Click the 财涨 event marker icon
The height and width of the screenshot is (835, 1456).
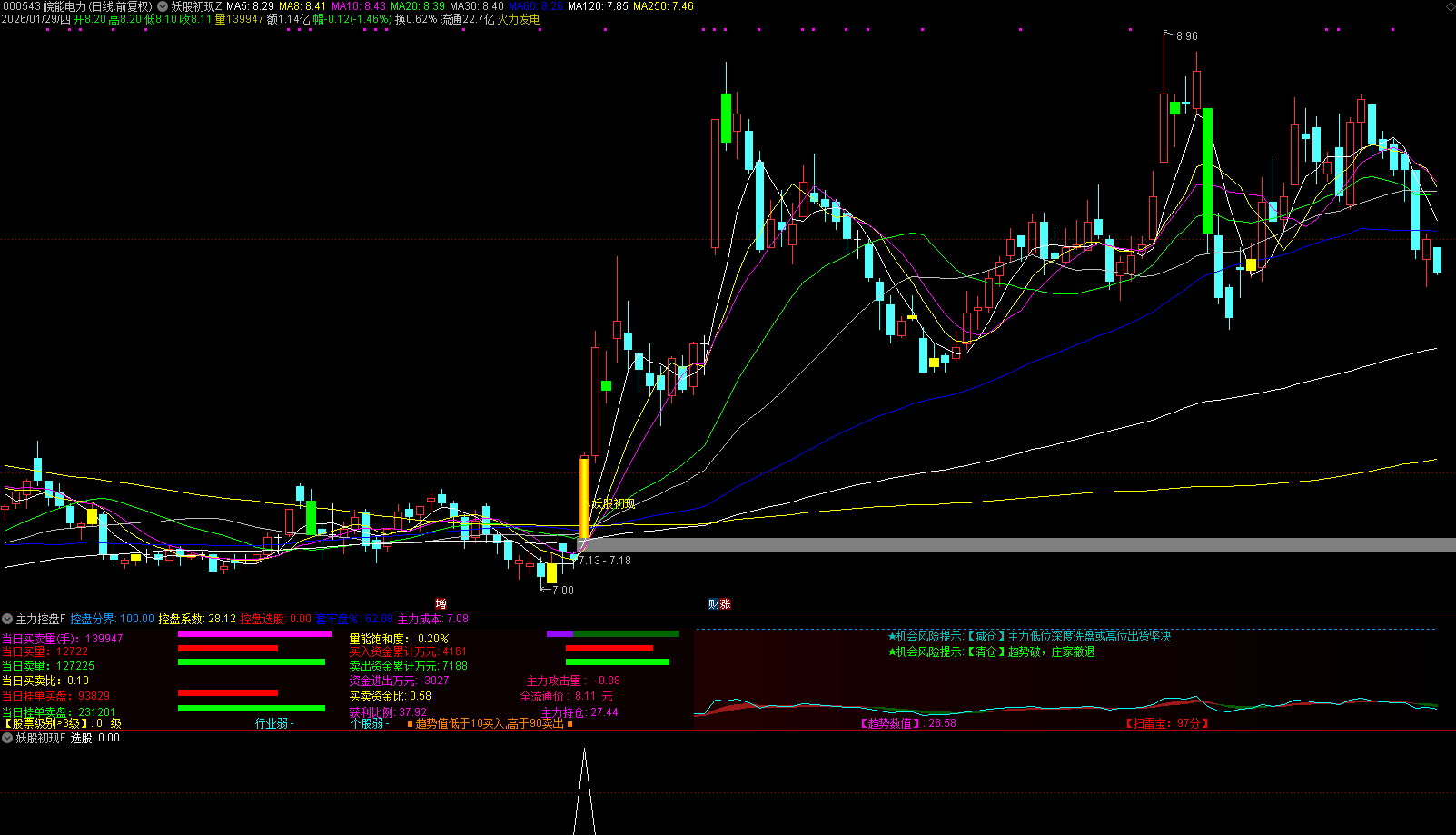click(x=719, y=604)
